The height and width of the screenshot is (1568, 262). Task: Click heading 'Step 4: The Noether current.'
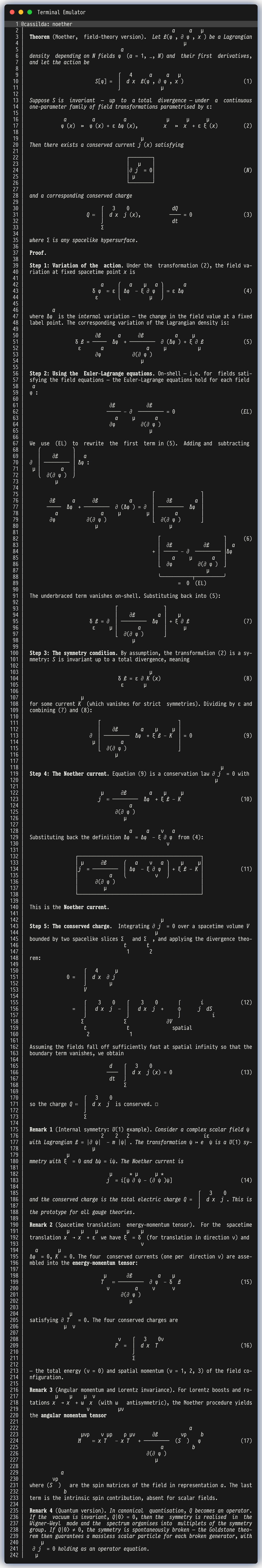pos(70,774)
